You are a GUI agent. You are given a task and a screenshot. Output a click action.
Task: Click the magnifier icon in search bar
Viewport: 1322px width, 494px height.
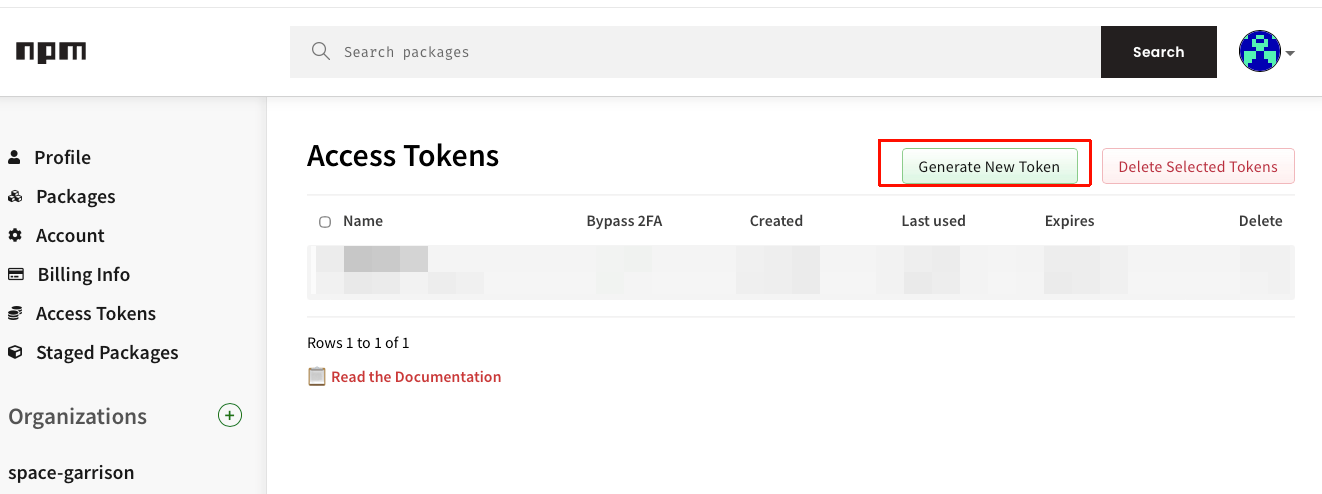(x=320, y=51)
